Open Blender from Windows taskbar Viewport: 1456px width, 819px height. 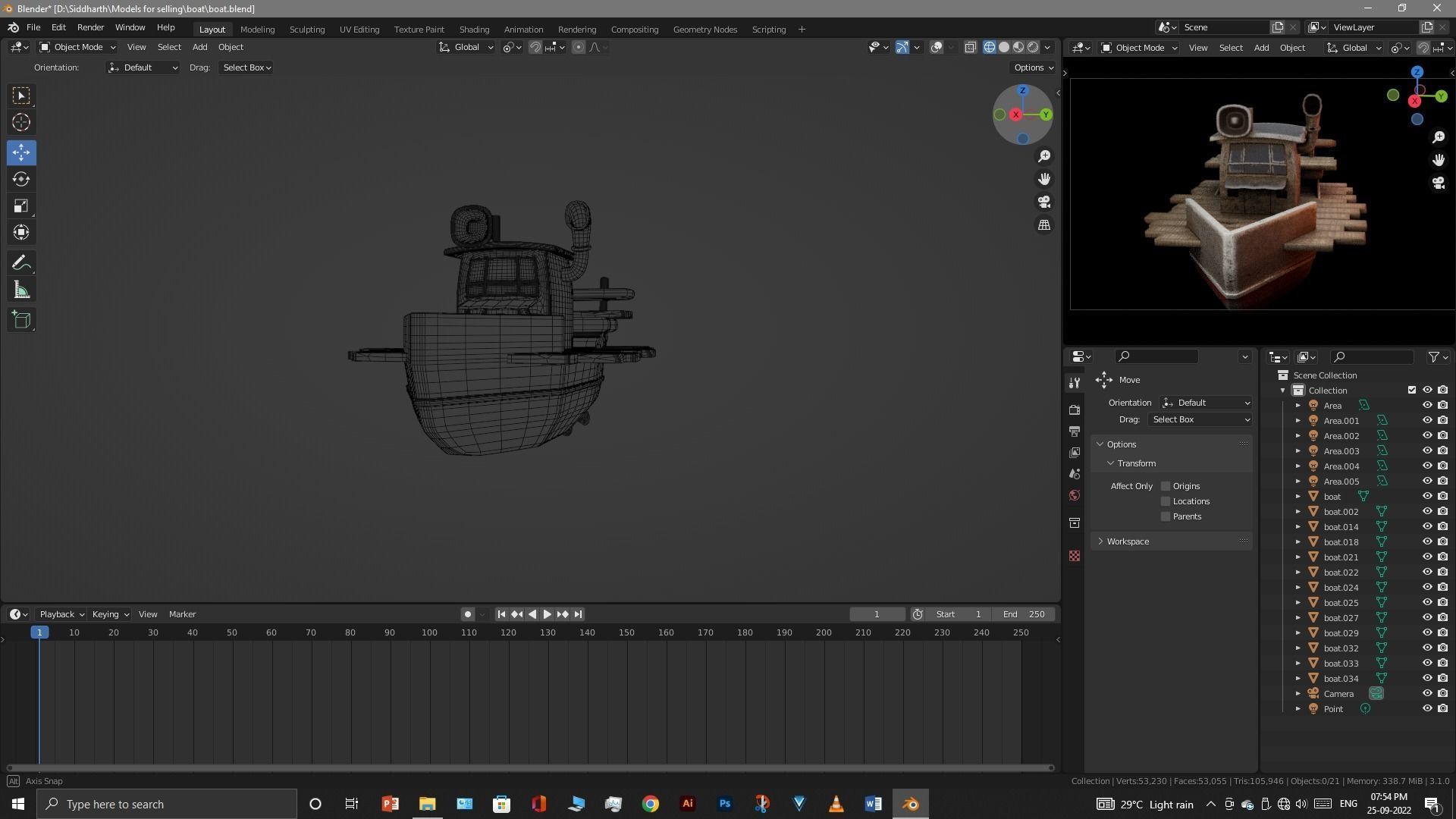[910, 804]
